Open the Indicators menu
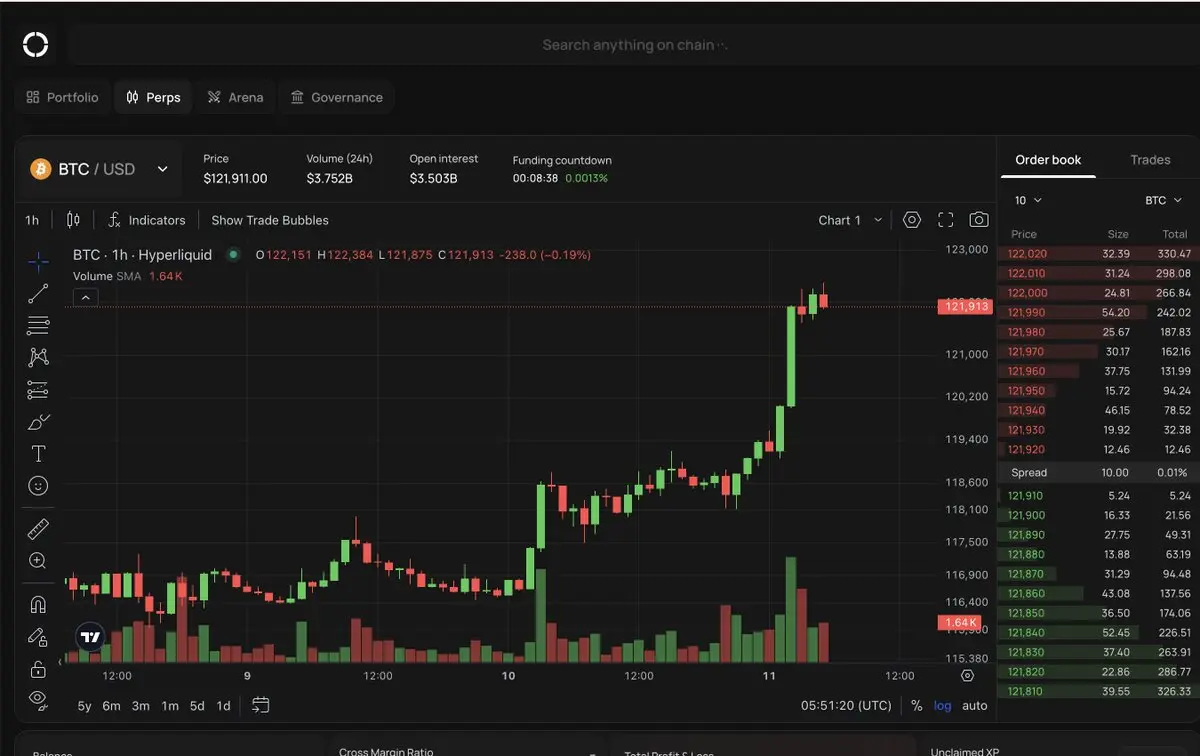 pos(146,220)
